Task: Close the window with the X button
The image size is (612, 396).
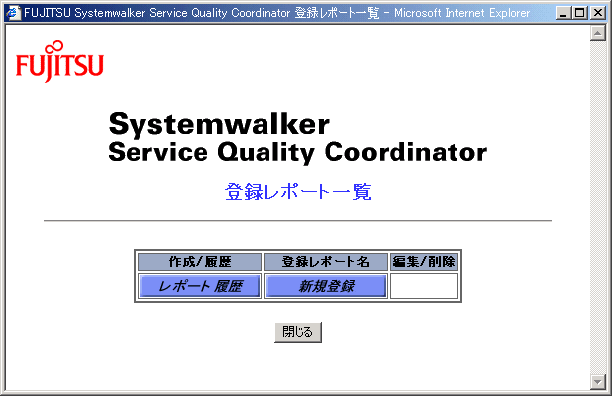Action: click(598, 13)
